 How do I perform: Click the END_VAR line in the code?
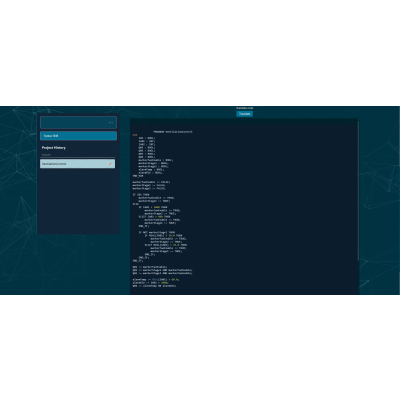point(138,176)
